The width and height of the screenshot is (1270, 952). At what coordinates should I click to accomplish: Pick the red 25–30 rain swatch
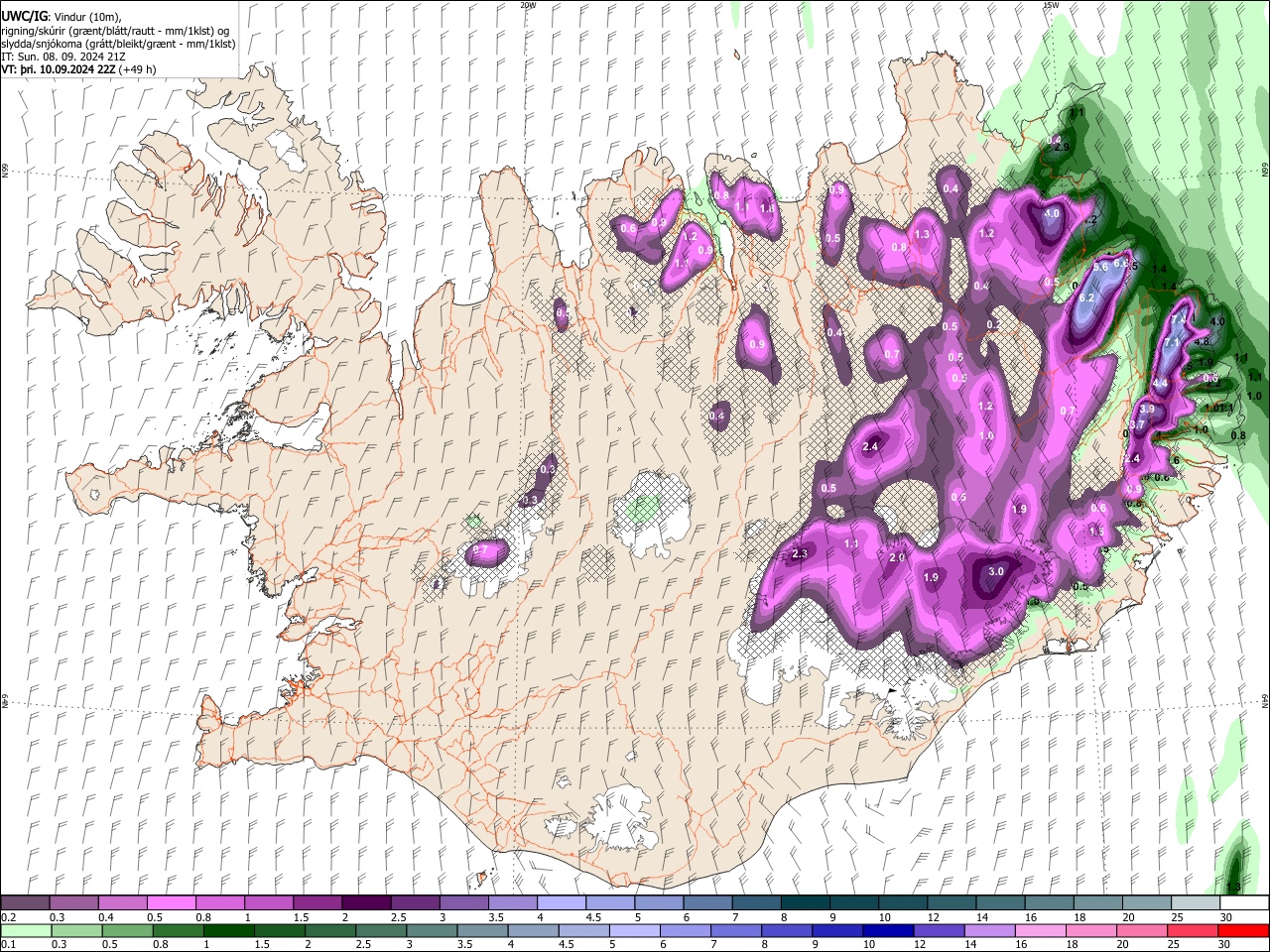point(1195,930)
